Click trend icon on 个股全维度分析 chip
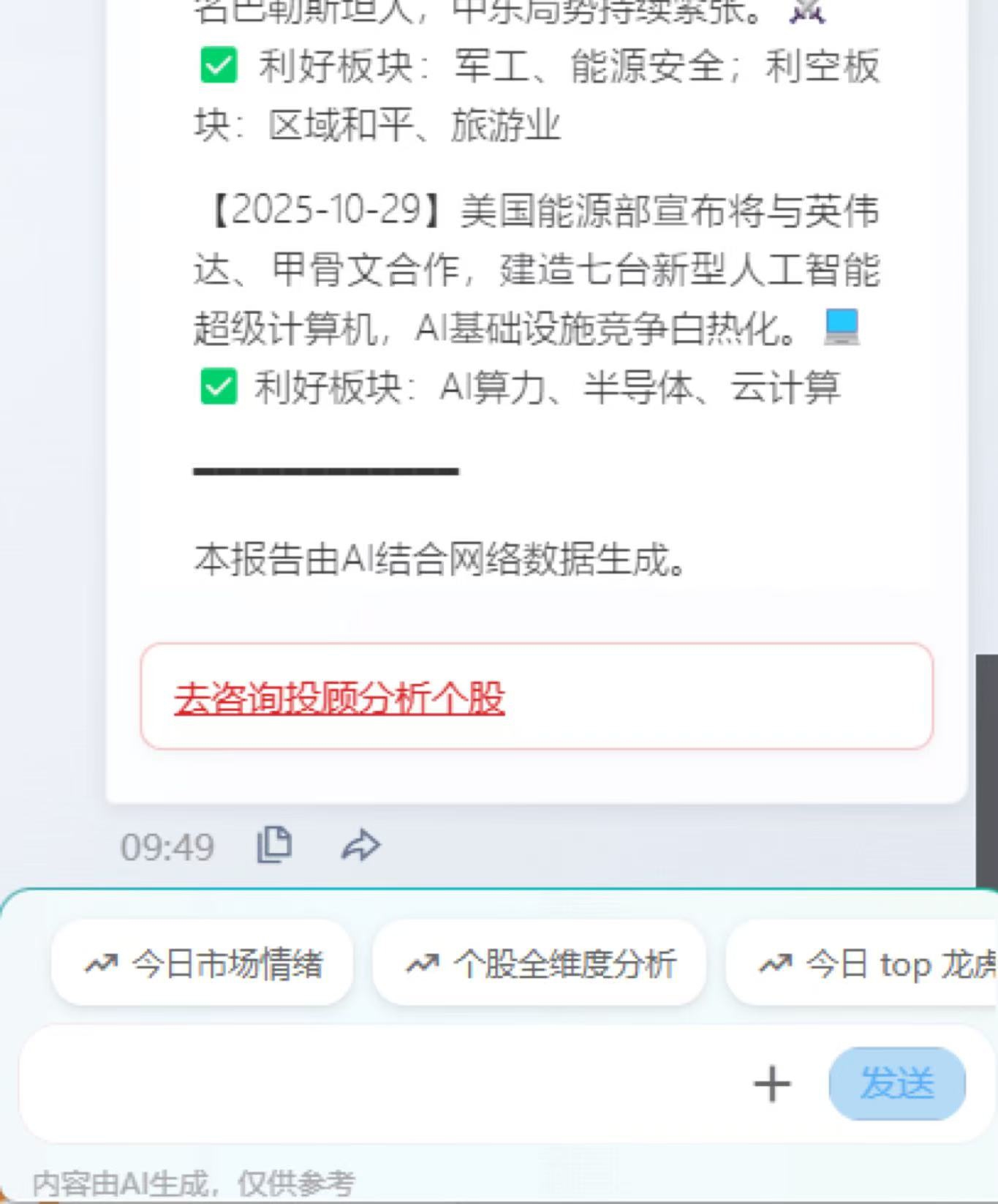 point(423,963)
